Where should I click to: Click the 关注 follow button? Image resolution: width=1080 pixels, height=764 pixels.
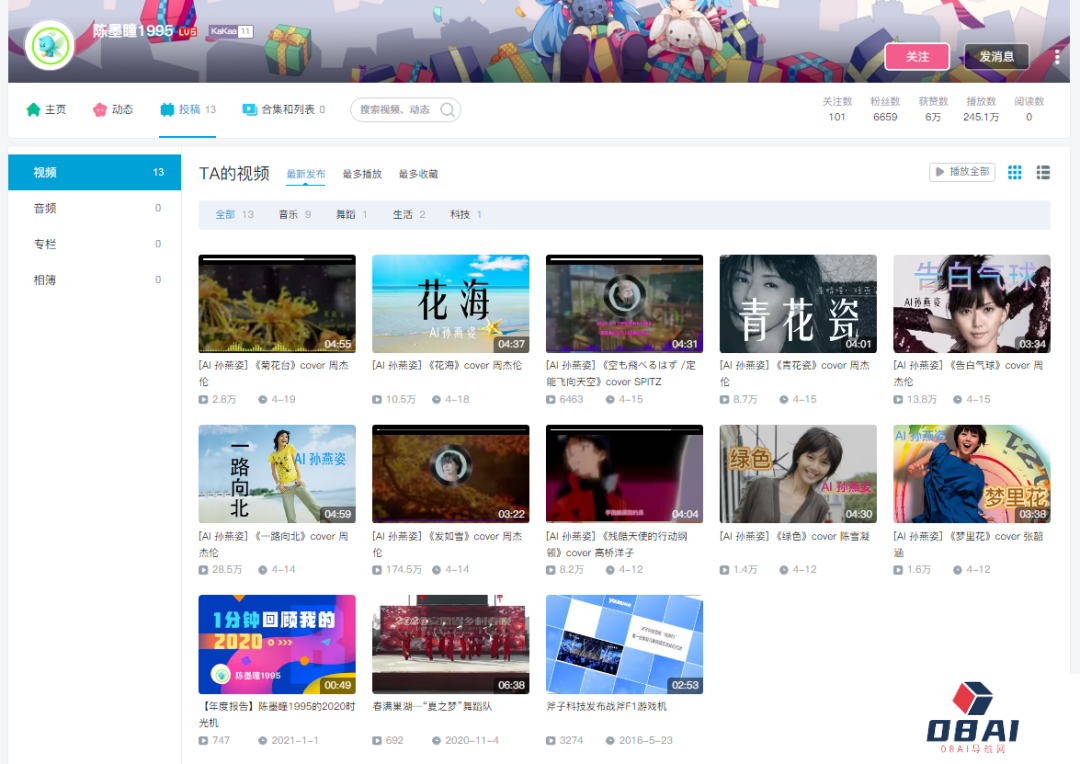click(x=917, y=57)
